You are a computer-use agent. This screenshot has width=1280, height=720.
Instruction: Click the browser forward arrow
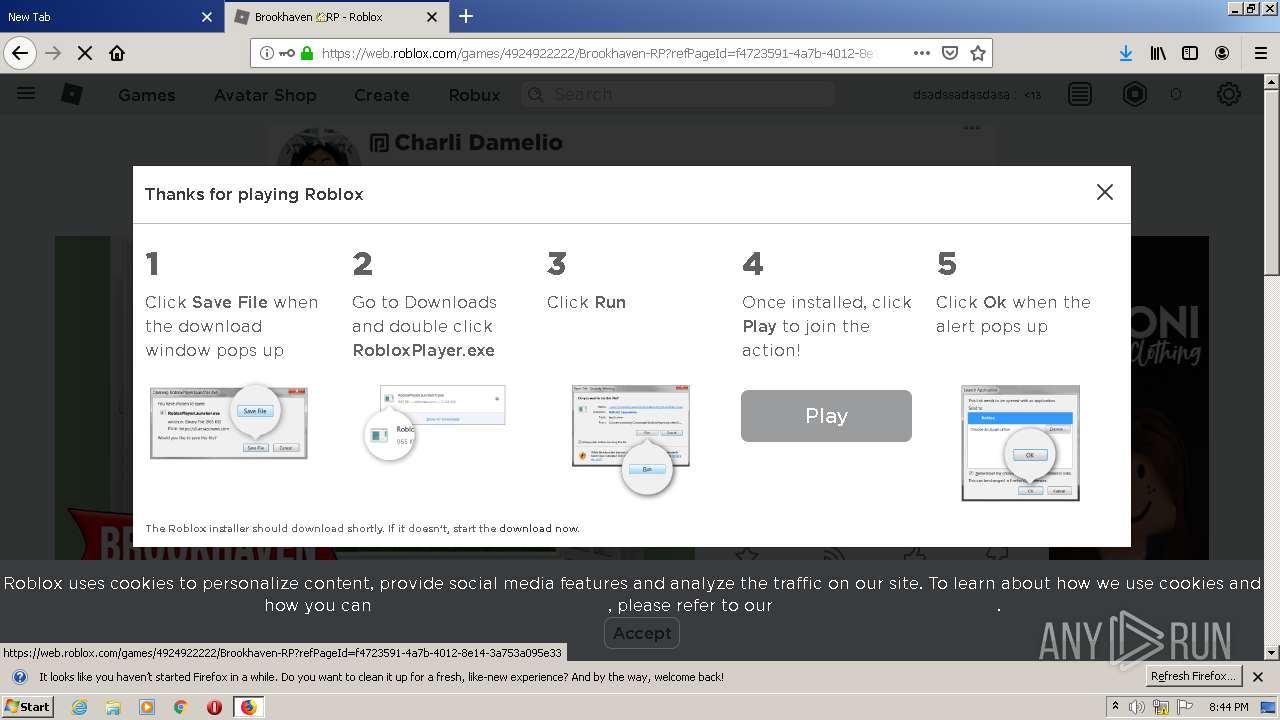click(x=53, y=53)
